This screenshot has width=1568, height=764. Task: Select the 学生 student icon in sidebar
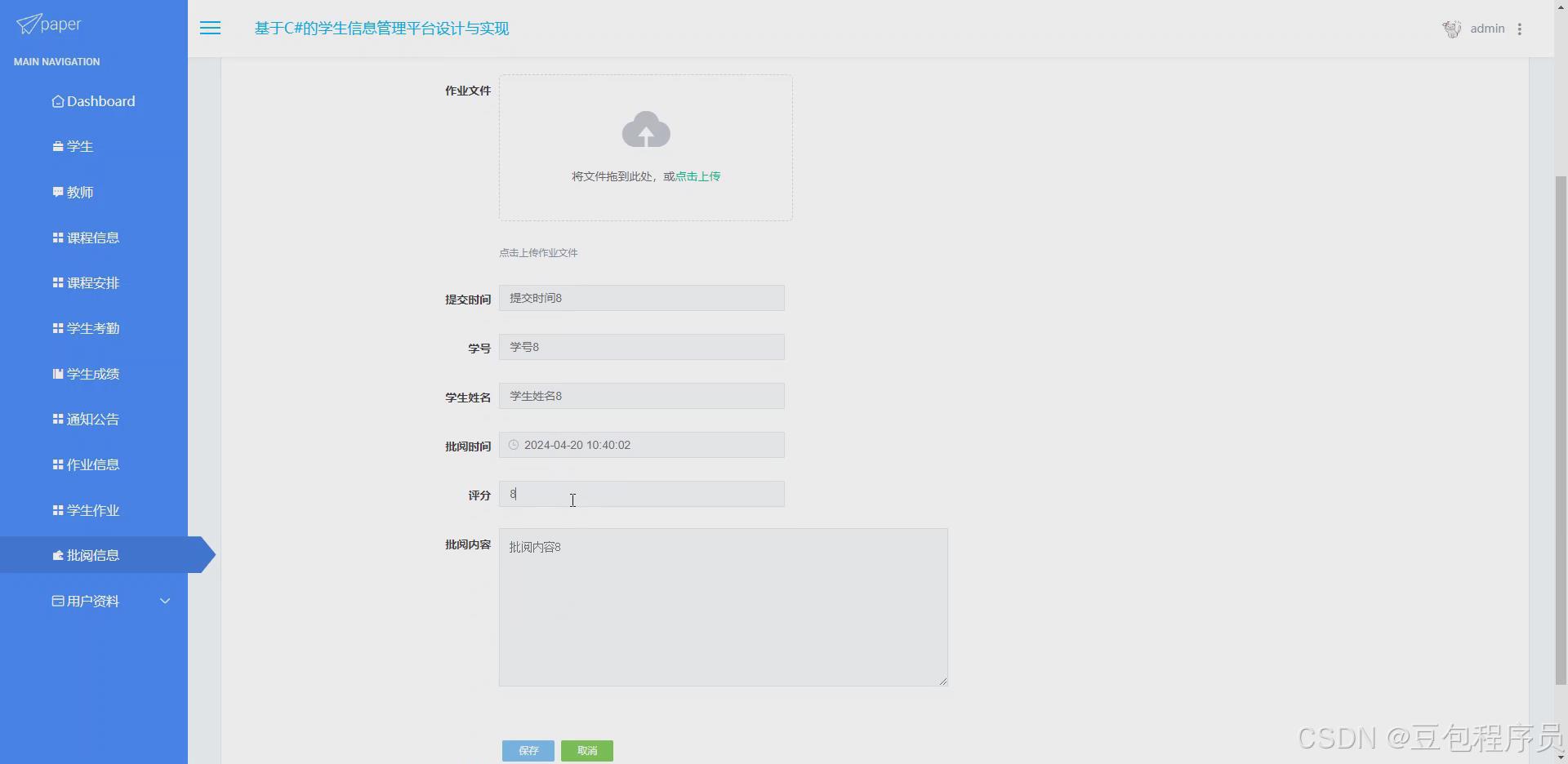click(56, 147)
